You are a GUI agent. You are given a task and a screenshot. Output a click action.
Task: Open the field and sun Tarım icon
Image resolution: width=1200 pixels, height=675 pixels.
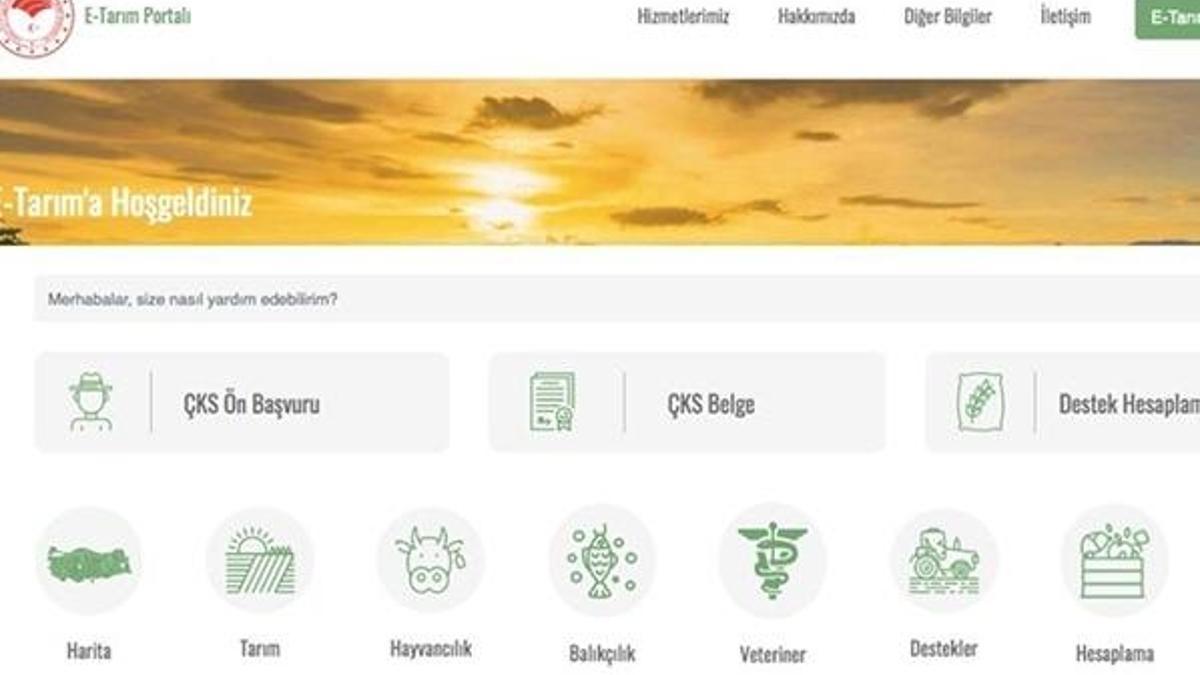click(x=260, y=560)
